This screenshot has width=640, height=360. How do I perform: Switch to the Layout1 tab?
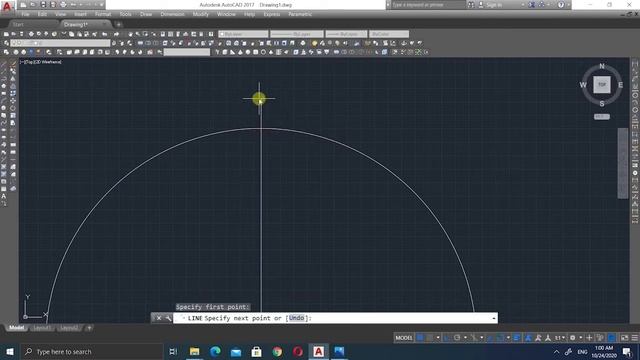click(x=42, y=328)
